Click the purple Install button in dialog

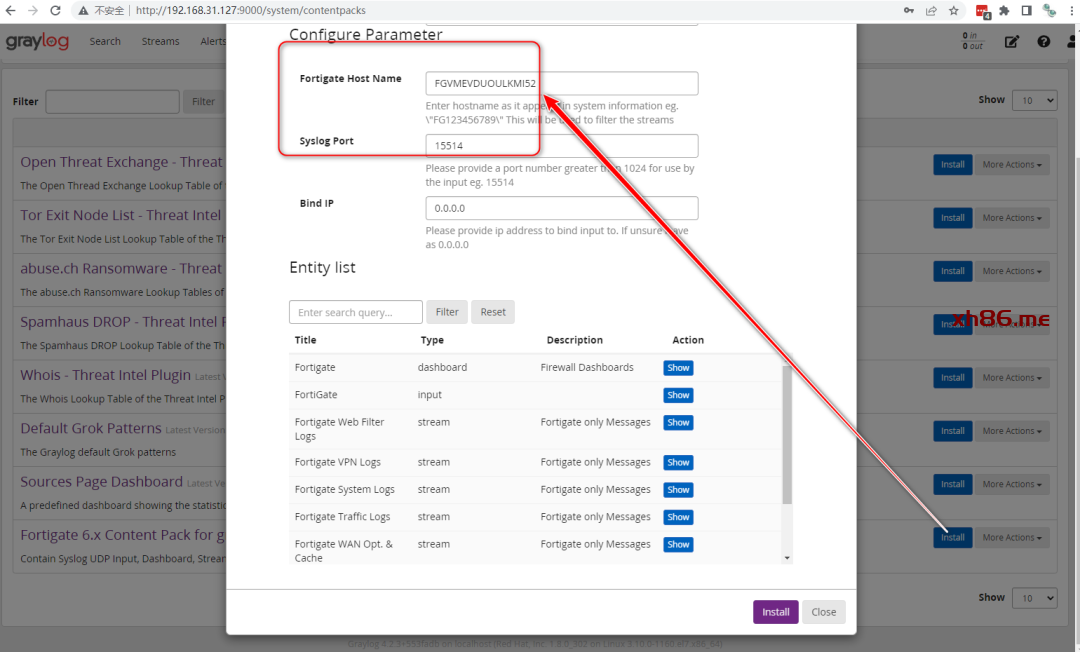point(775,612)
